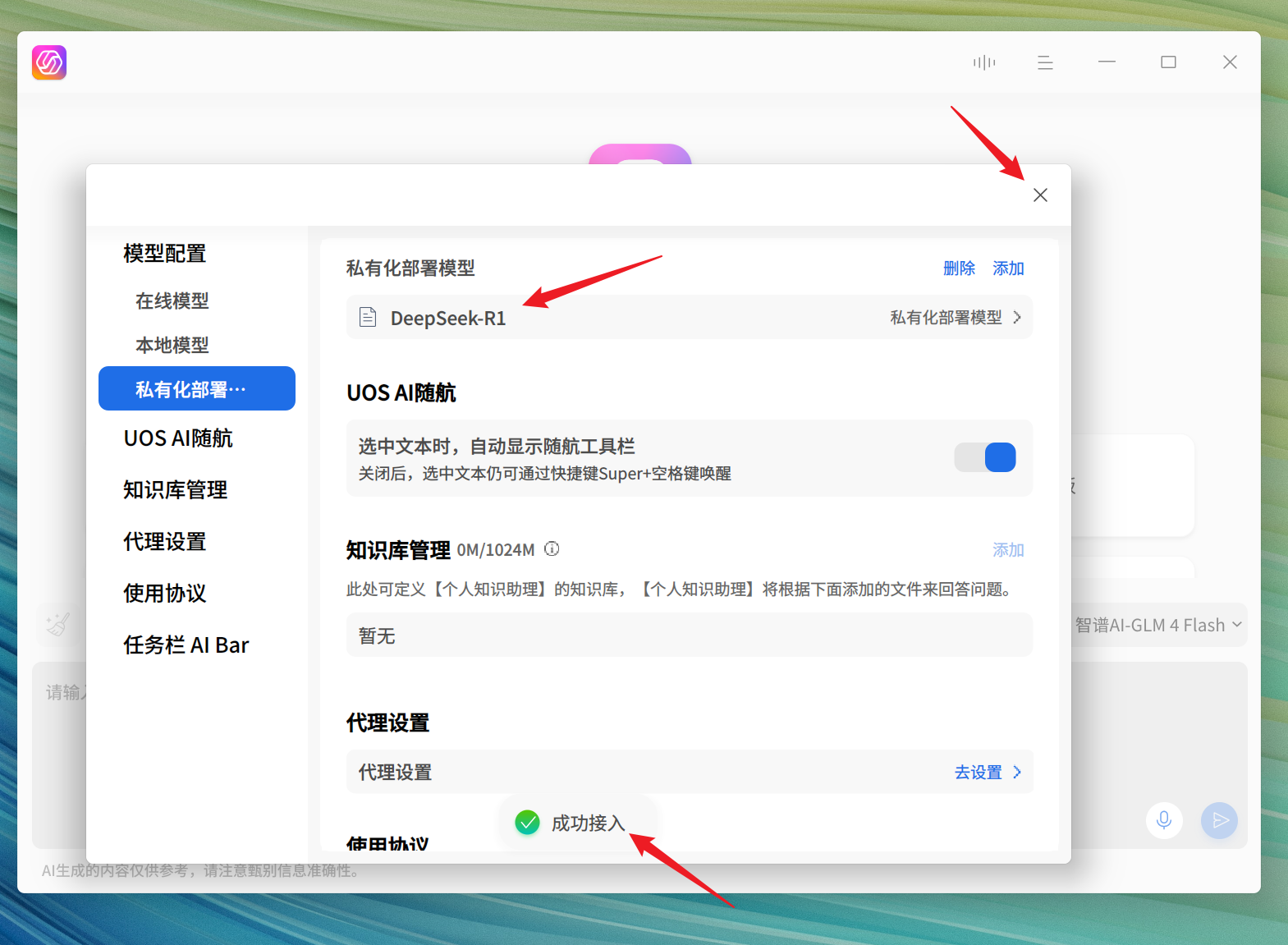Click the clear conversation broom icon
This screenshot has height=945, width=1288.
coord(57,625)
